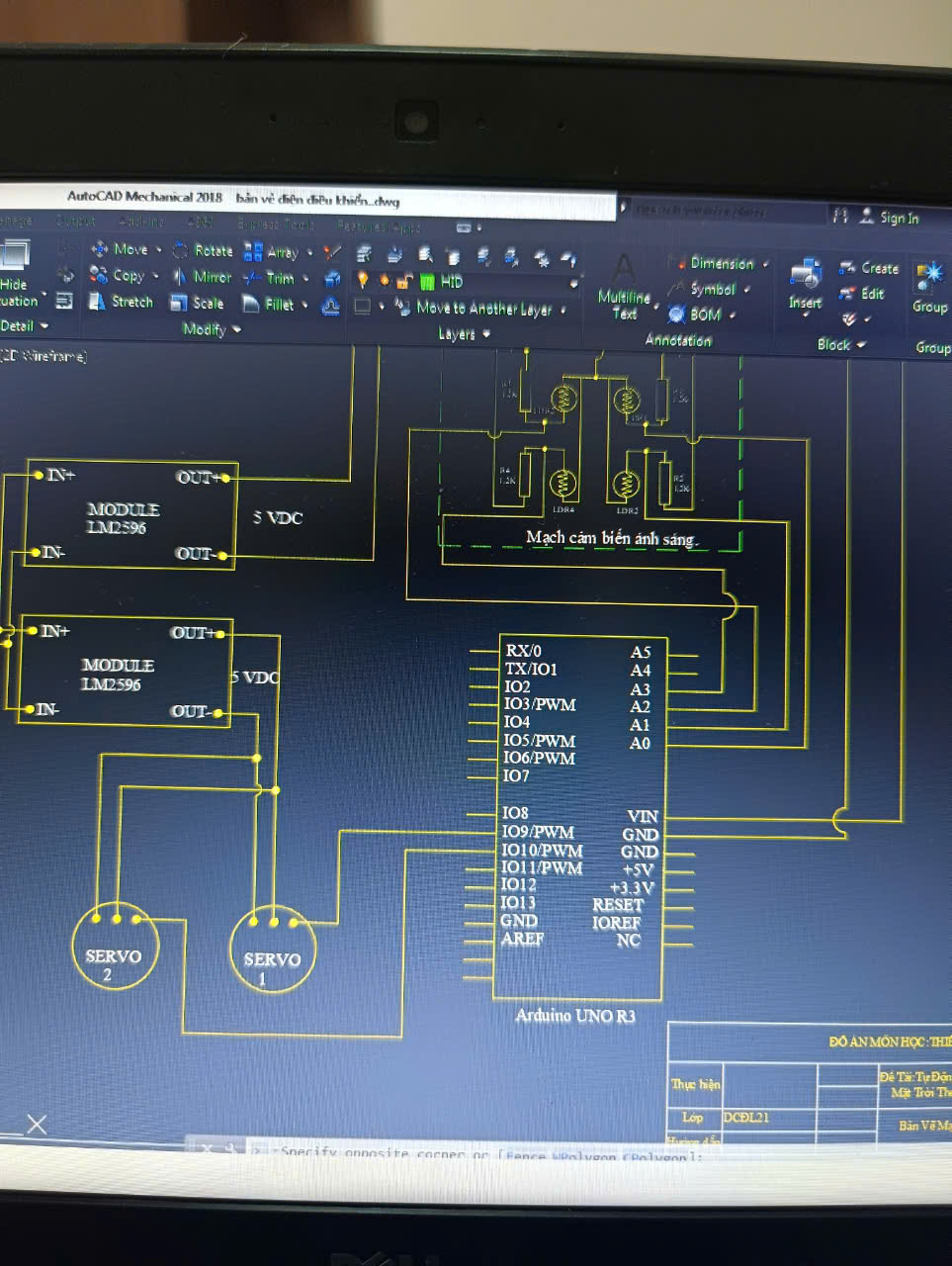952x1266 pixels.
Task: Open the Express Tools ribbon tab
Action: coord(276,225)
